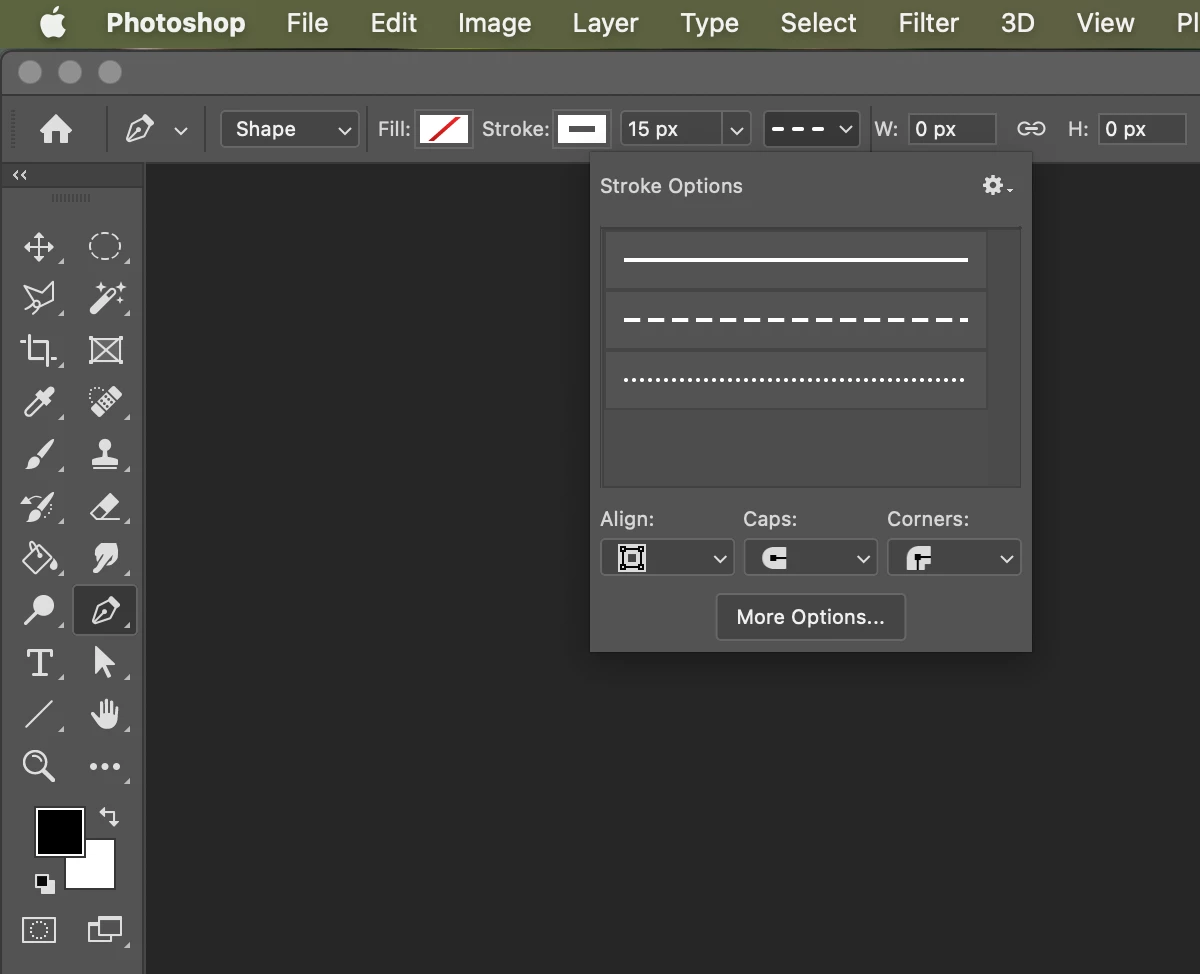Select the Line tool
This screenshot has width=1200, height=974.
(x=39, y=714)
